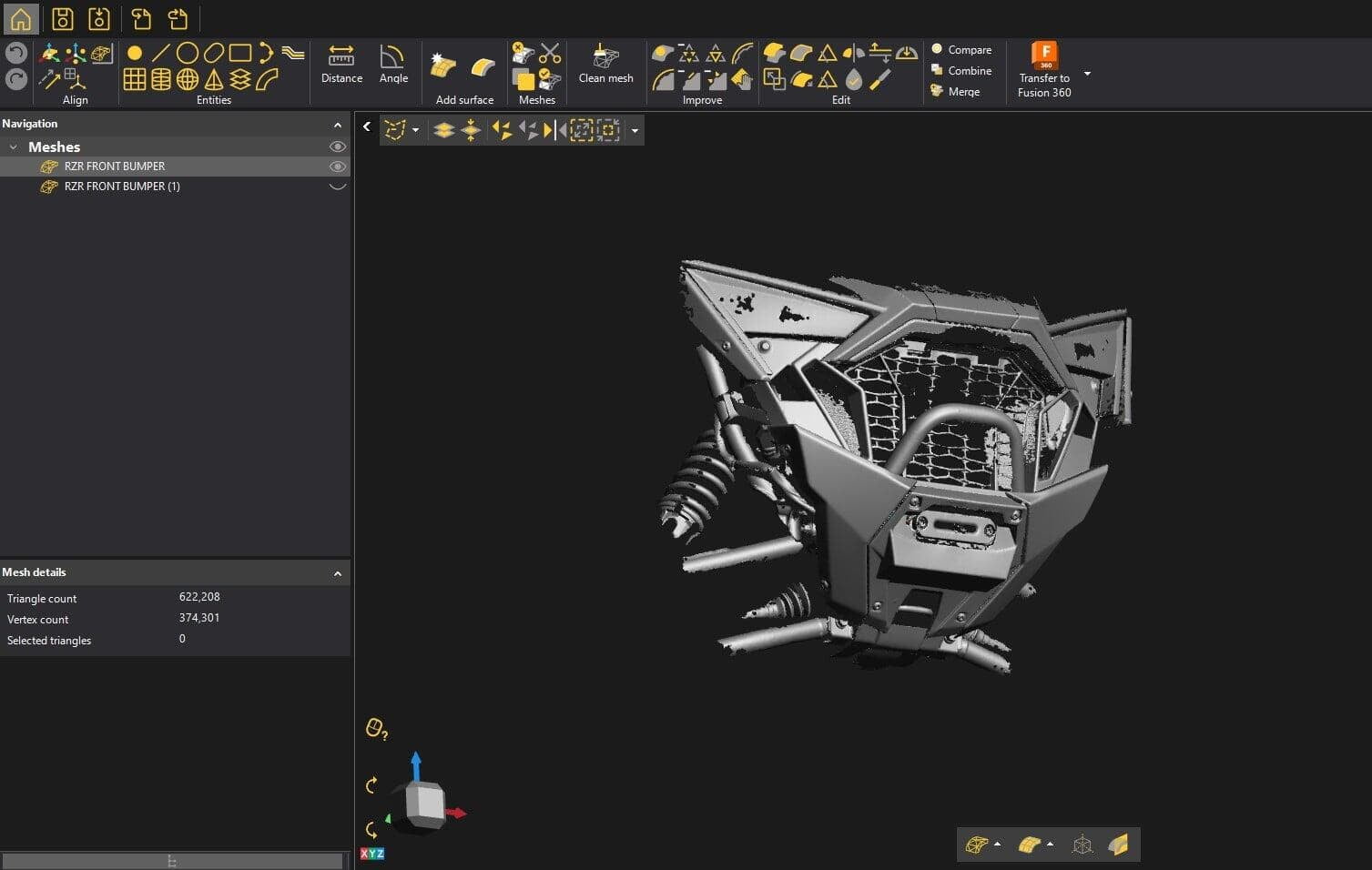
Task: Click the Undo arrow icon
Action: tap(15, 53)
